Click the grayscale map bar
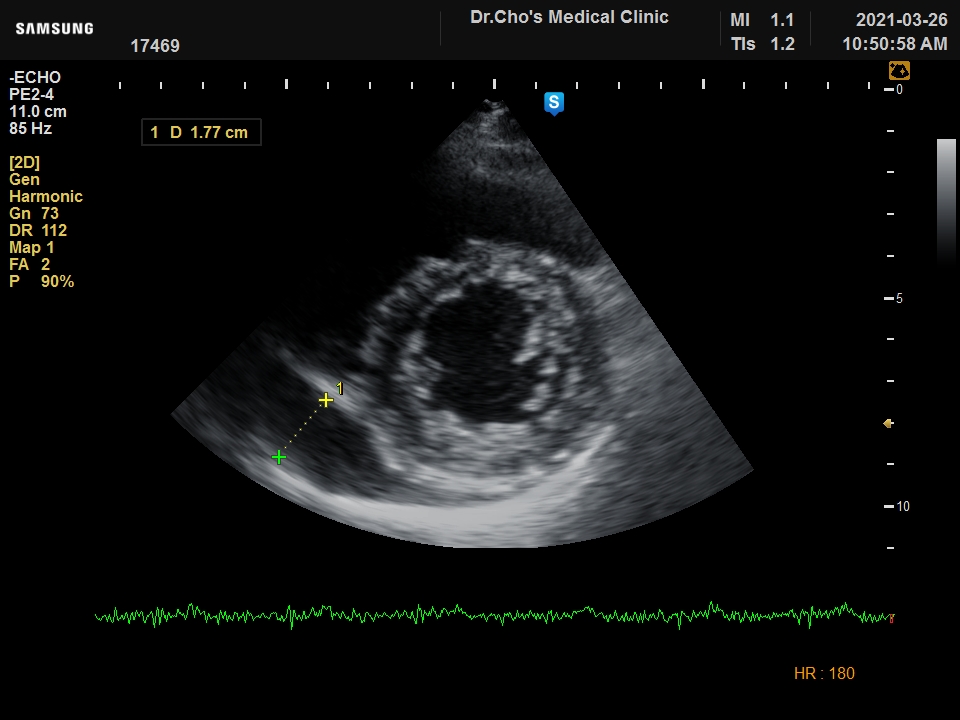960x720 pixels. pyautogui.click(x=945, y=200)
